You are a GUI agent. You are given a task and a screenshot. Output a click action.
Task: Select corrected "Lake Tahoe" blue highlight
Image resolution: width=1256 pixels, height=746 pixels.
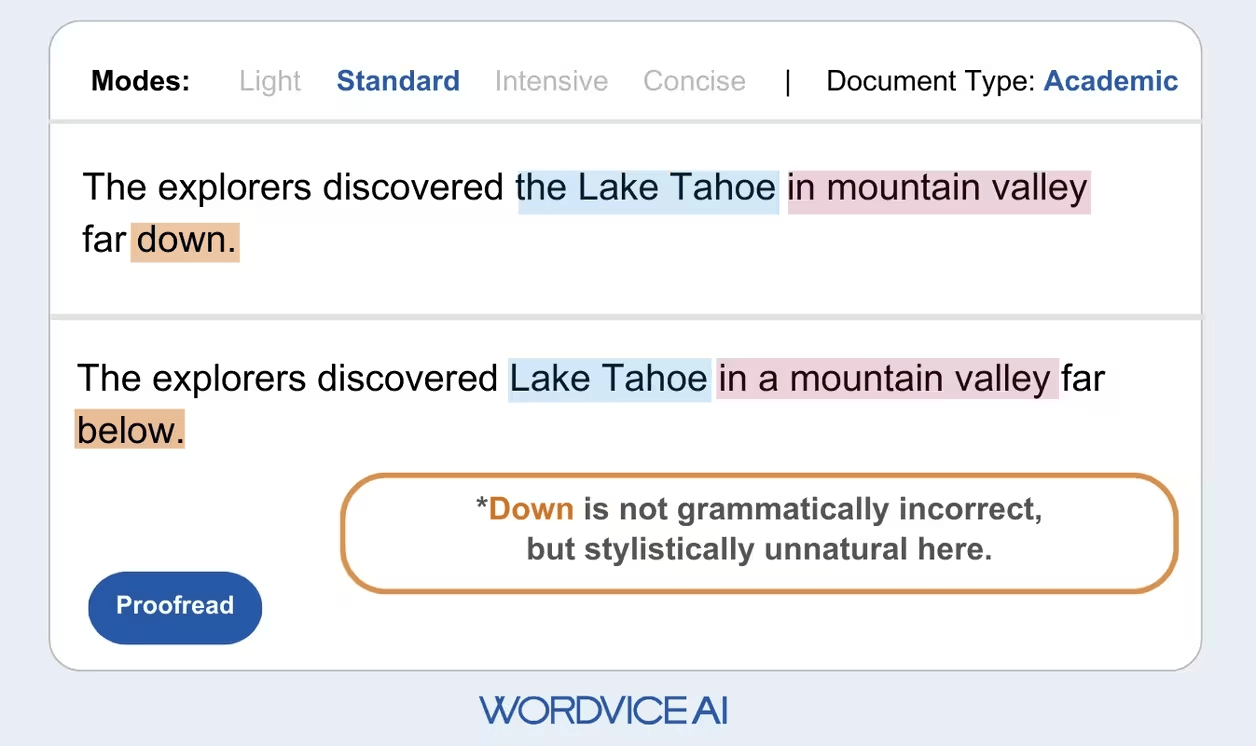tap(609, 379)
